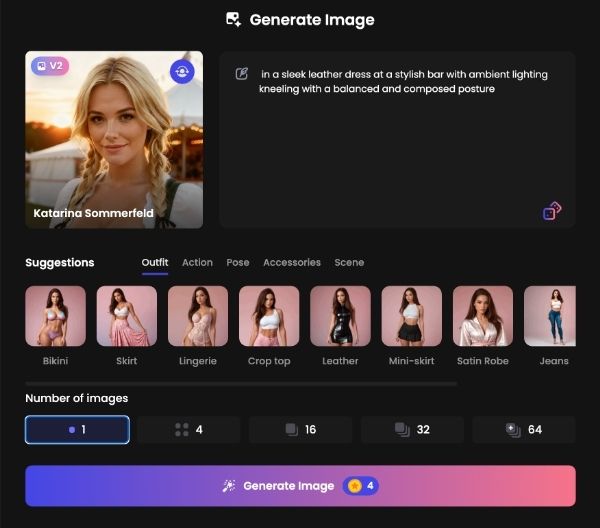Choose the Leather outfit thumbnail

340,316
